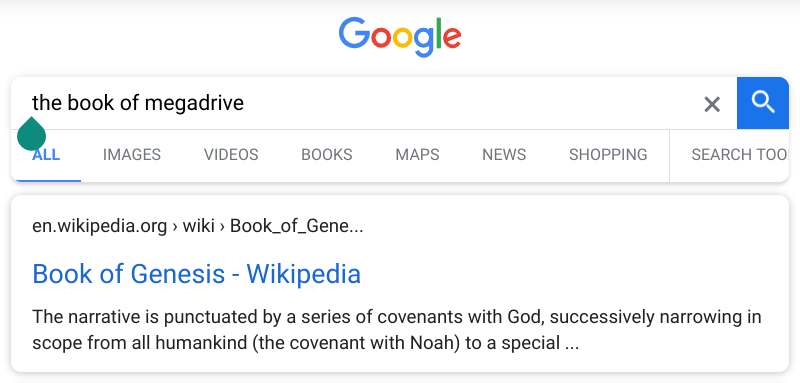This screenshot has width=800, height=383.
Task: Switch to the IMAGES tab
Action: coord(132,155)
